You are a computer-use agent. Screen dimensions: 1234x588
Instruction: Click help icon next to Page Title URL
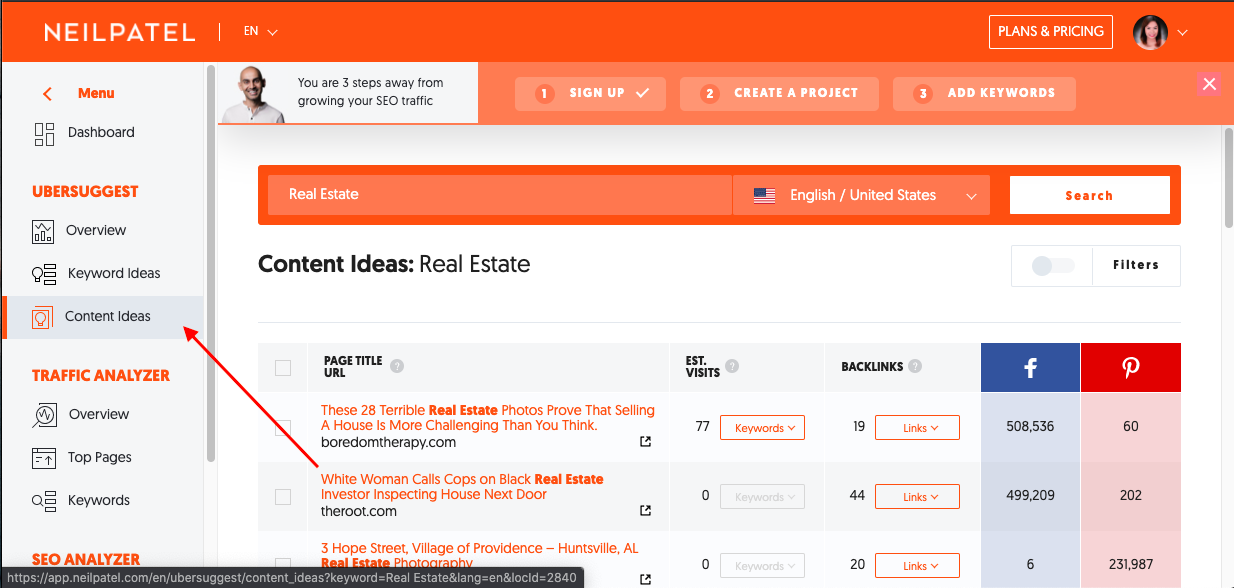tap(397, 366)
